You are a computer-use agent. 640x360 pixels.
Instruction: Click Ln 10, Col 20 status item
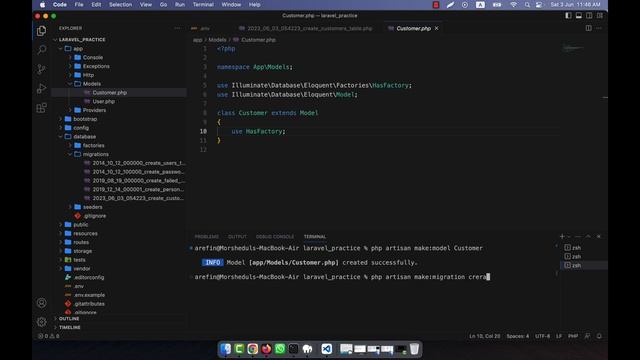484,336
